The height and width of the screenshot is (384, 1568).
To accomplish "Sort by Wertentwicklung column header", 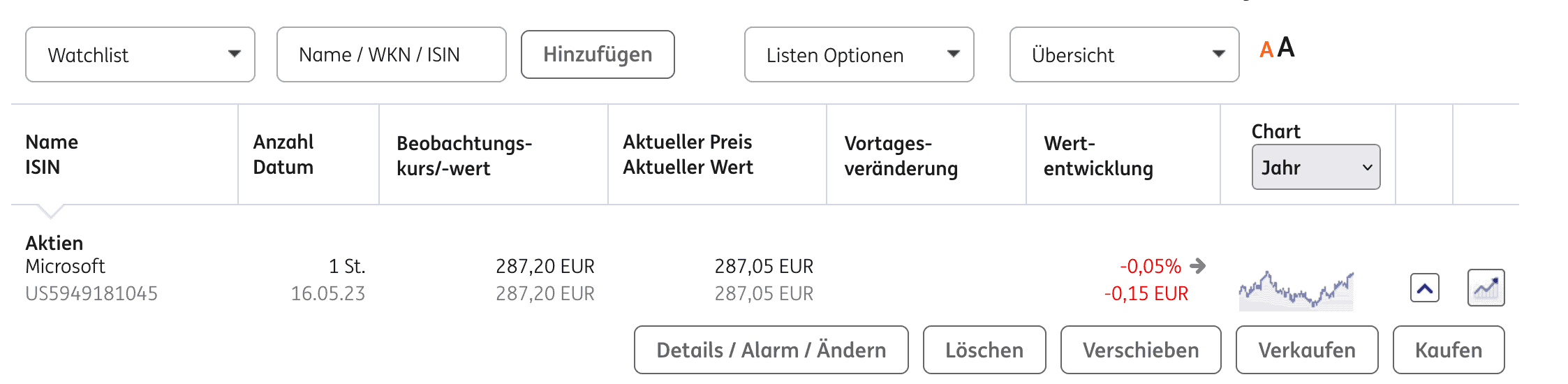I will tap(1097, 156).
